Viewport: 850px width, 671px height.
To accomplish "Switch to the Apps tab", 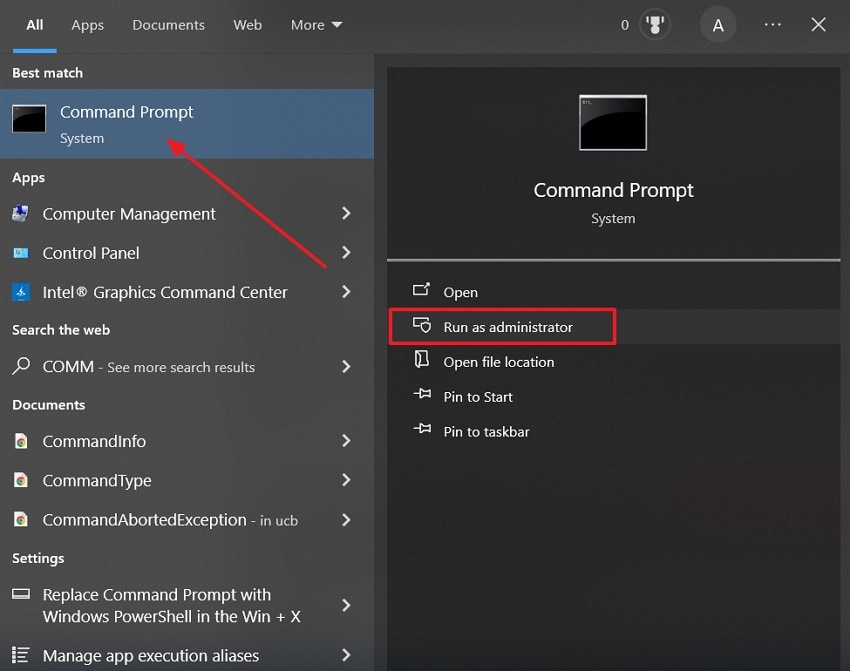I will pyautogui.click(x=87, y=25).
